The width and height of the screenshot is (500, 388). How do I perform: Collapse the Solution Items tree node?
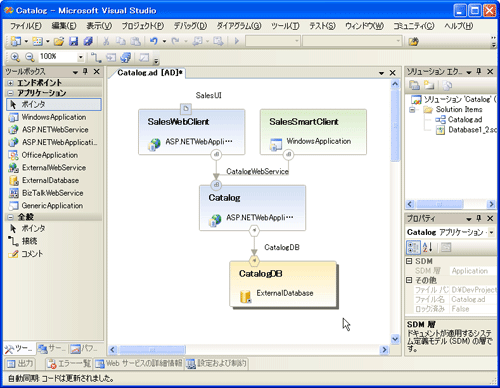[412, 110]
